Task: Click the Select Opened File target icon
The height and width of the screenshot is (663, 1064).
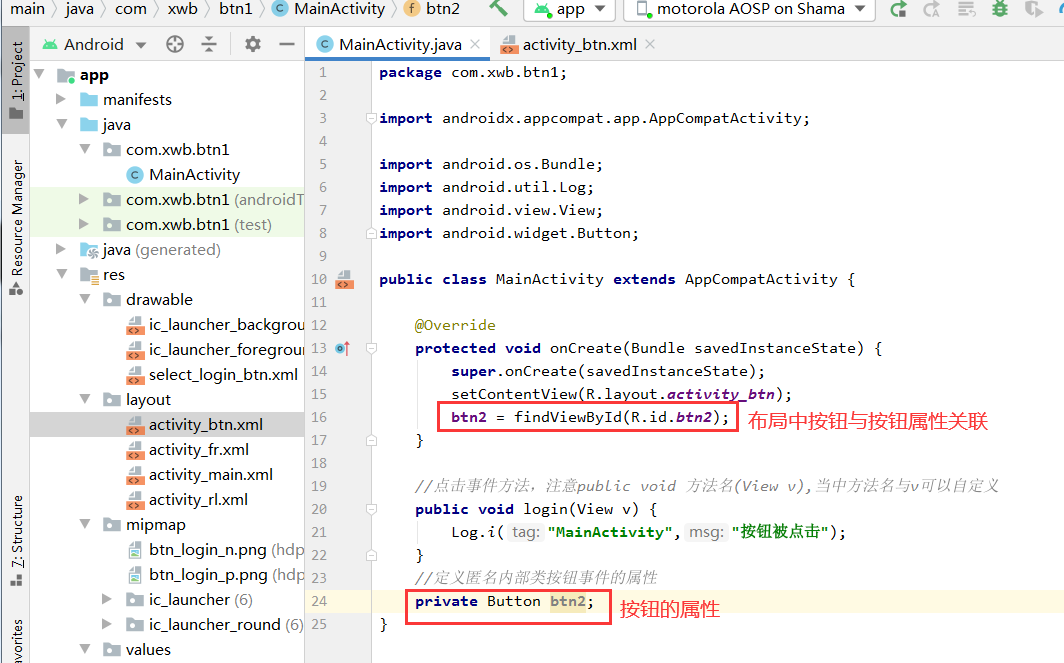Action: 175,45
